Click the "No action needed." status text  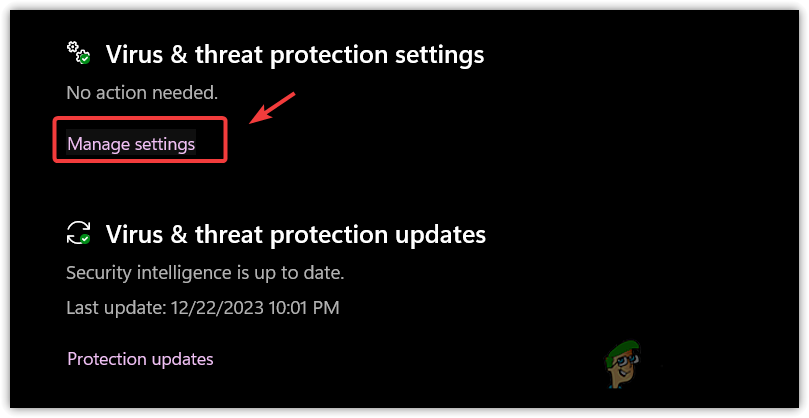click(x=141, y=93)
